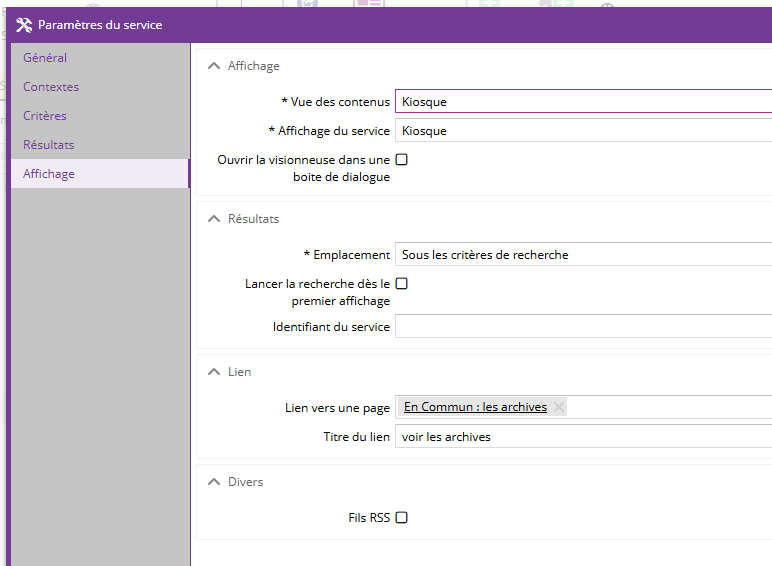Click the 'Titre du lien' field
Viewport: 772px width, 566px height.
click(583, 437)
